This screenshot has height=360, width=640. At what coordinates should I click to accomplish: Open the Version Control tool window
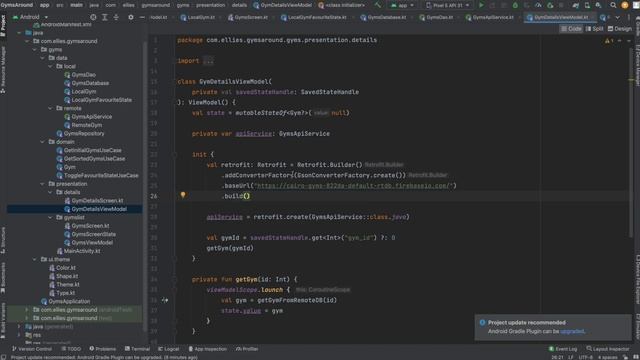pyautogui.click(x=32, y=349)
